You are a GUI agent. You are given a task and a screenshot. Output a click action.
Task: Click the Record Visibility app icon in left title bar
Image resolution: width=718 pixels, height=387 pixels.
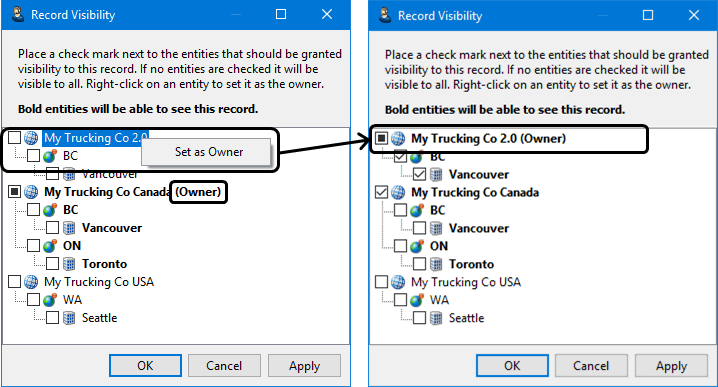coord(18,14)
